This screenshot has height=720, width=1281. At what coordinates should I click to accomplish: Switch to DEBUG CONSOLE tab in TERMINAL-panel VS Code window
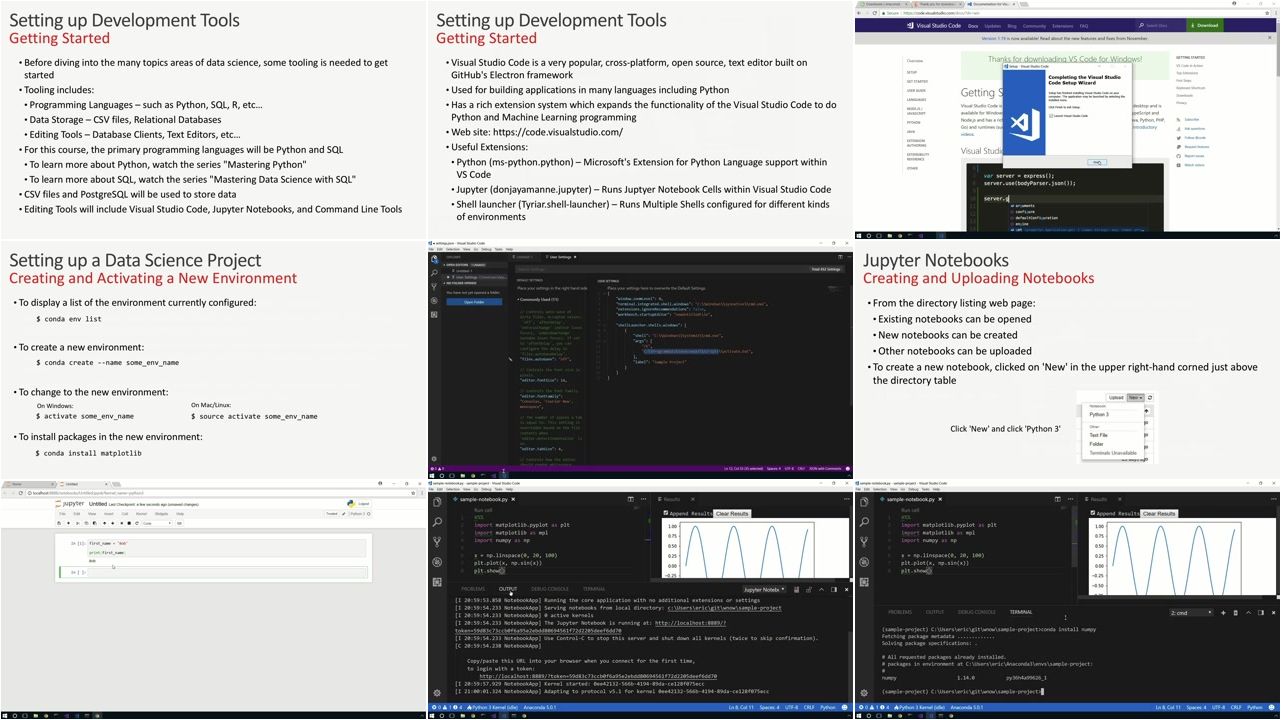click(x=977, y=612)
